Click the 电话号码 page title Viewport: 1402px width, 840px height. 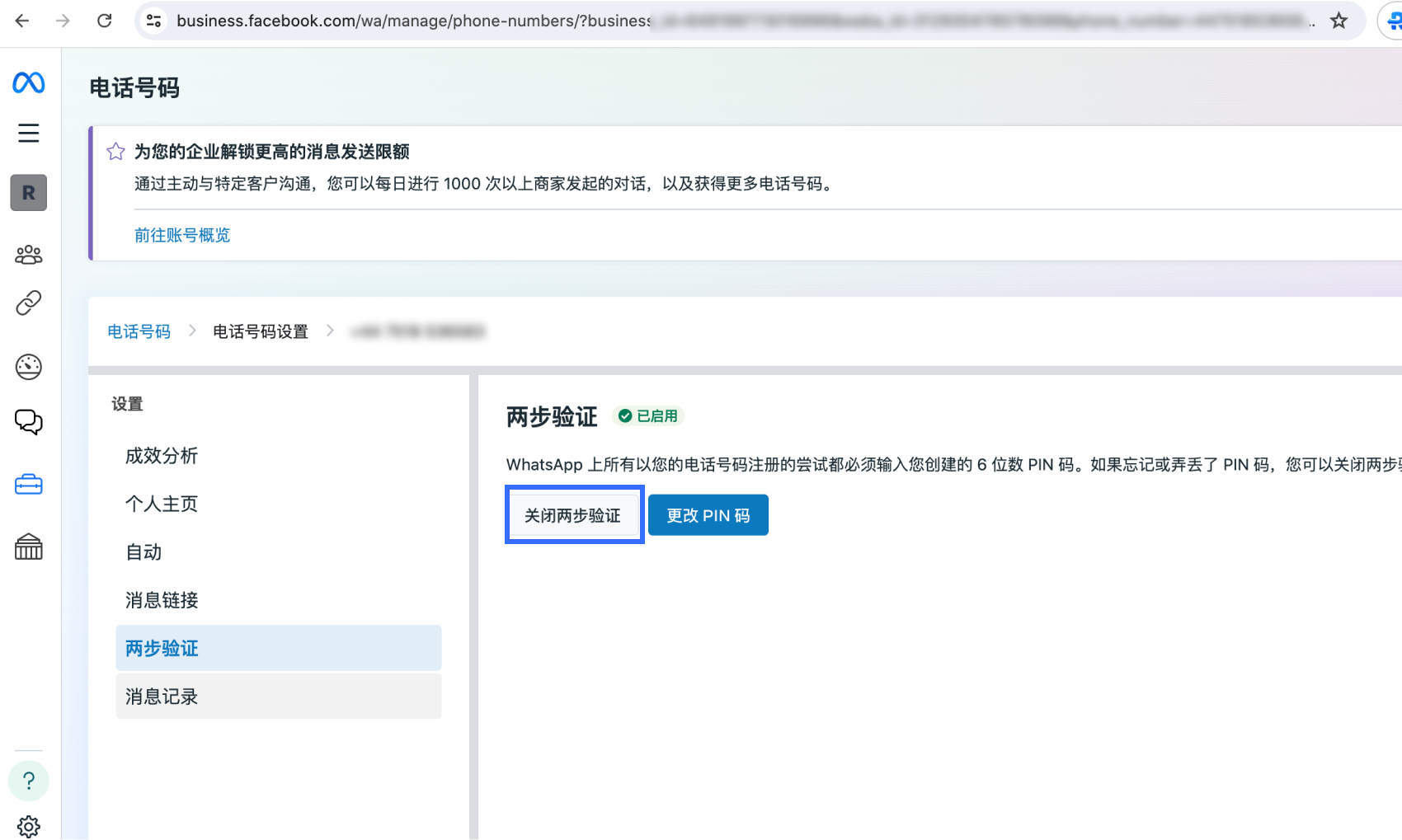point(134,88)
